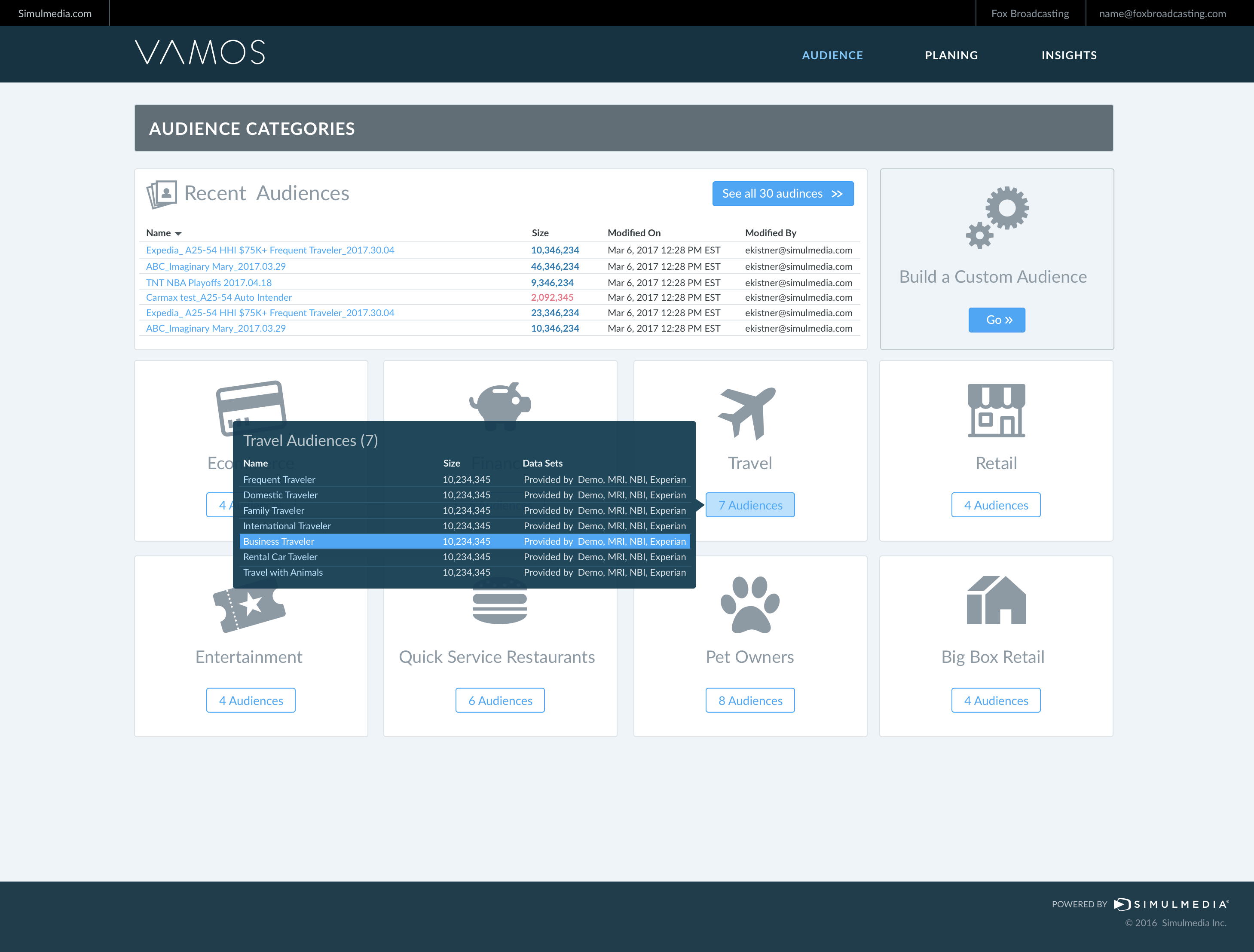Open the PLANING nav tab
Viewport: 1254px width, 952px height.
tap(951, 55)
